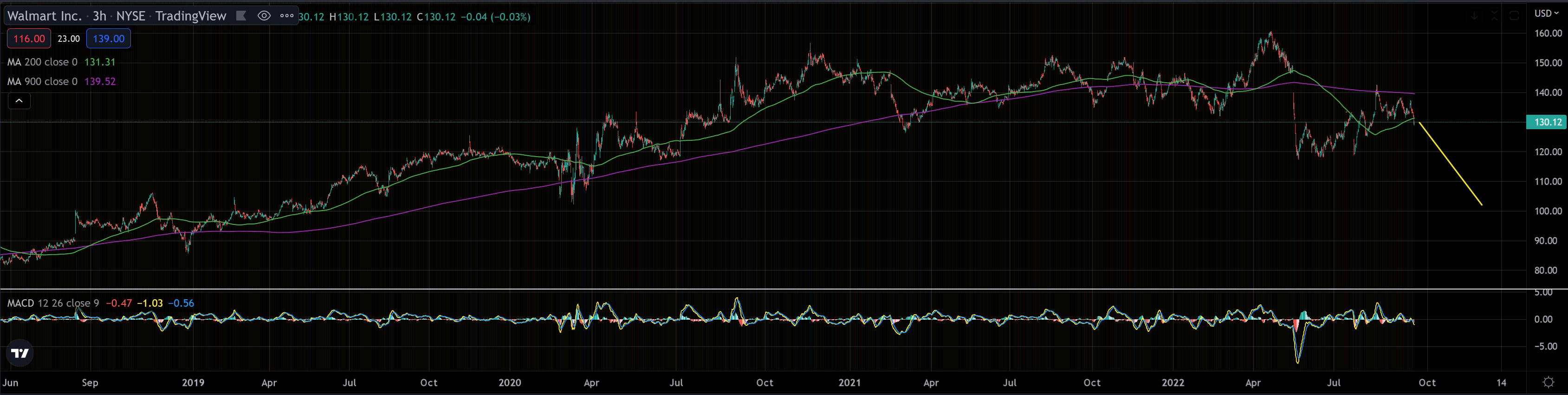Click the flag icon next to TradingView title
Viewport: 1568px width, 395px height.
242,16
